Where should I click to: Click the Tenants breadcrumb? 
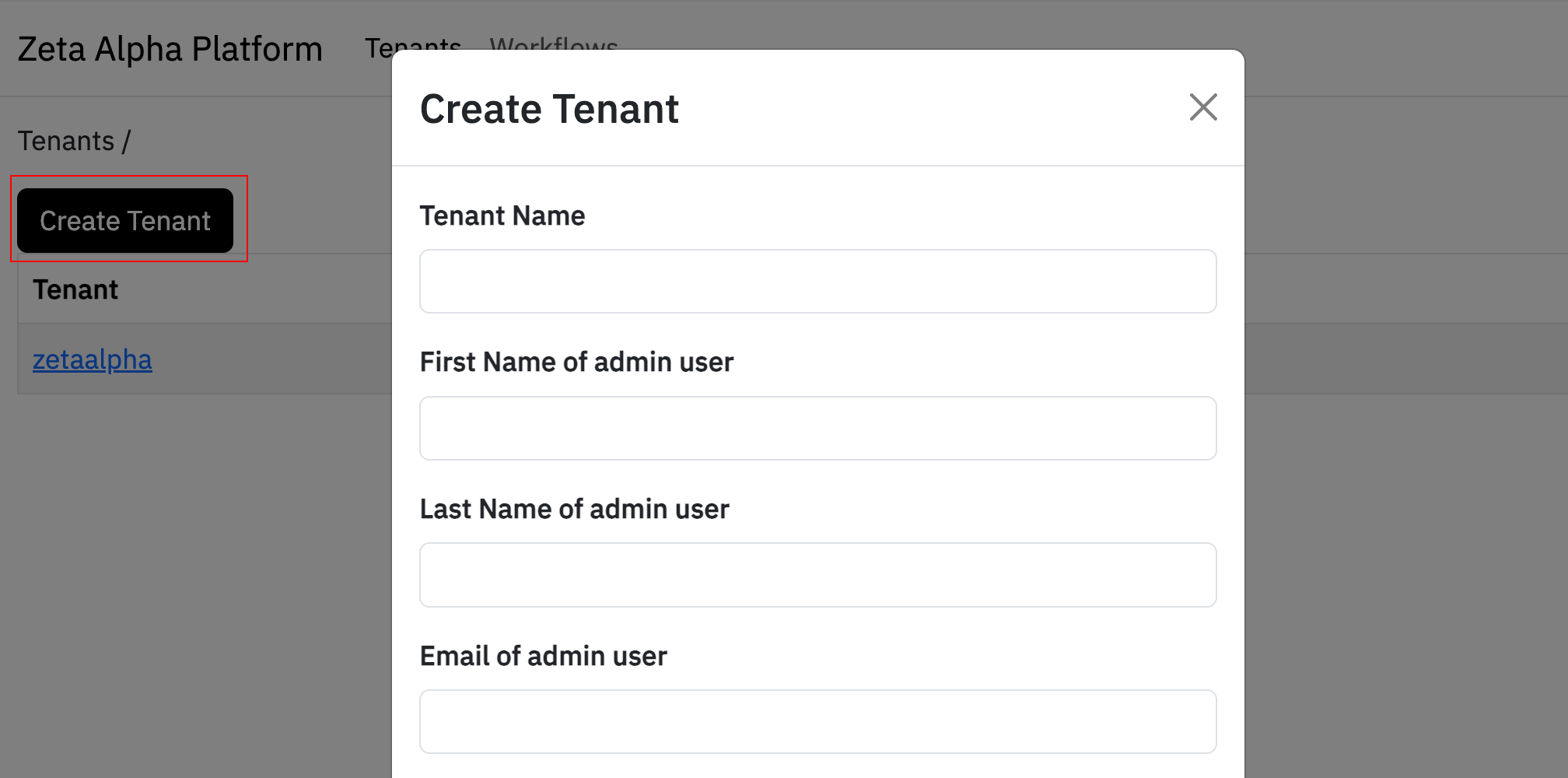pos(66,141)
